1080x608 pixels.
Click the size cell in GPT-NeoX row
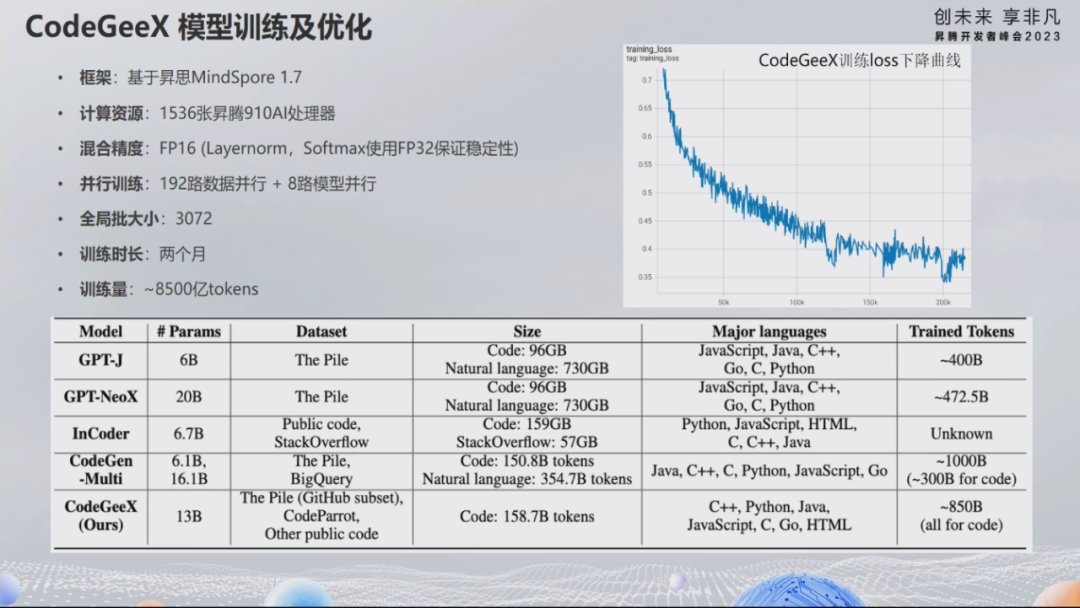pyautogui.click(x=527, y=397)
